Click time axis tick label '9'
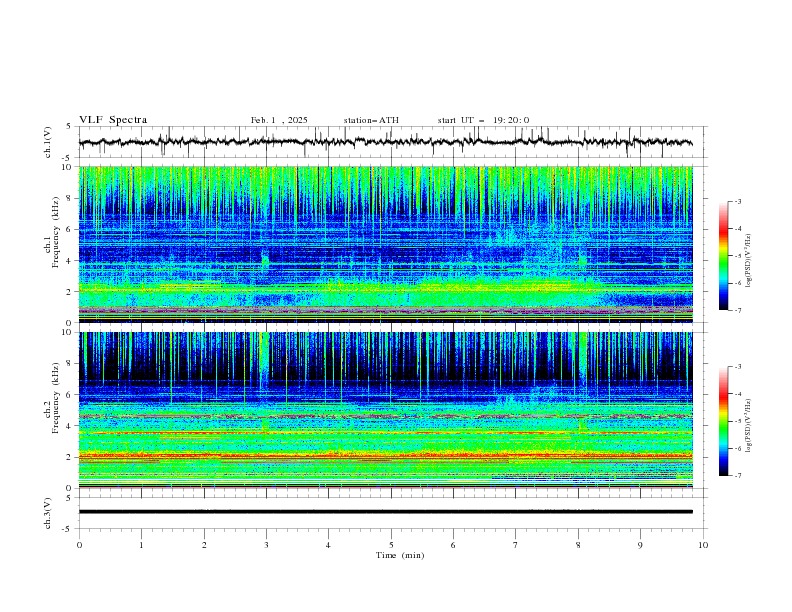Screen dimensions: 792x612 tap(640, 545)
